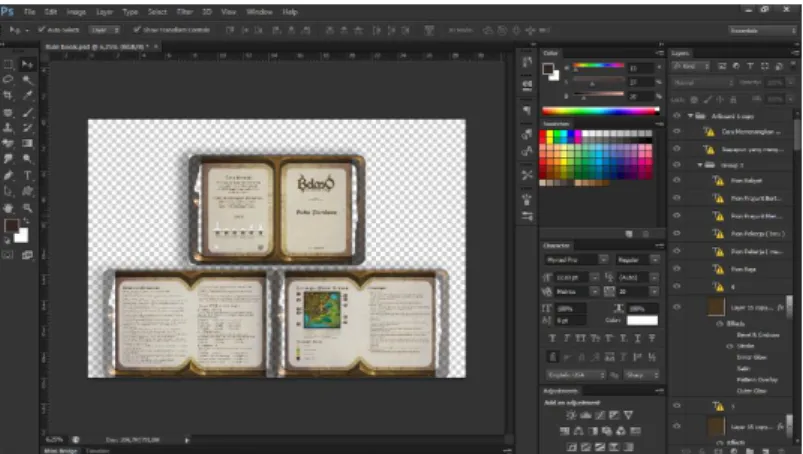Click the All Caps character style button
Screen dimensions: 803x454
tap(580, 338)
